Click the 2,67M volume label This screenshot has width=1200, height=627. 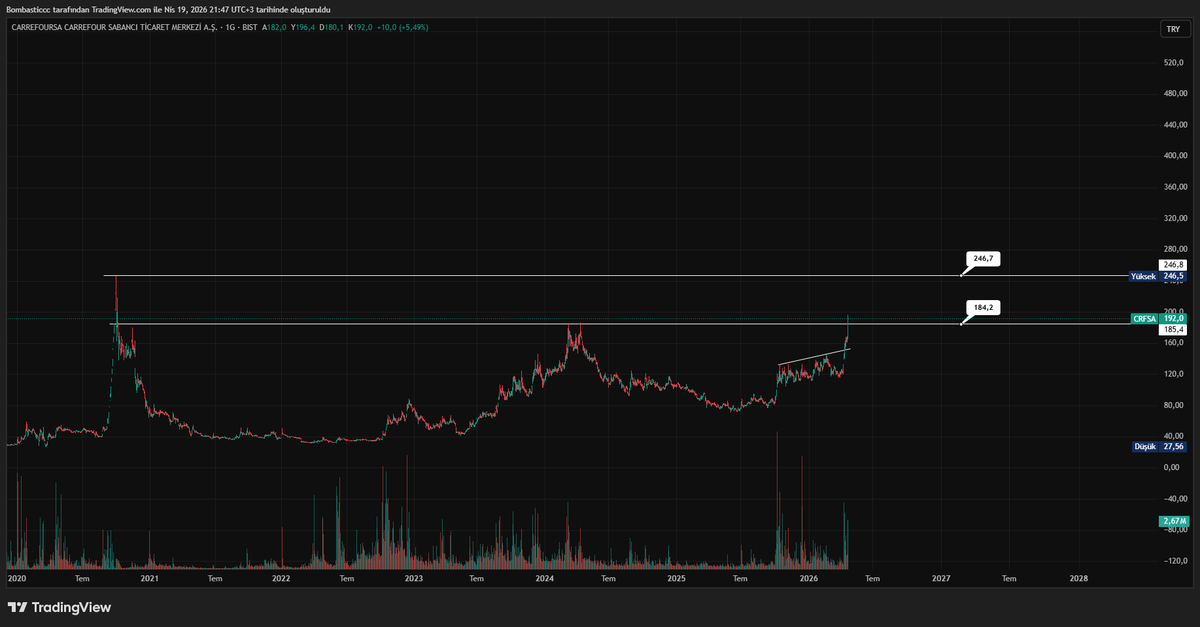pyautogui.click(x=1173, y=521)
